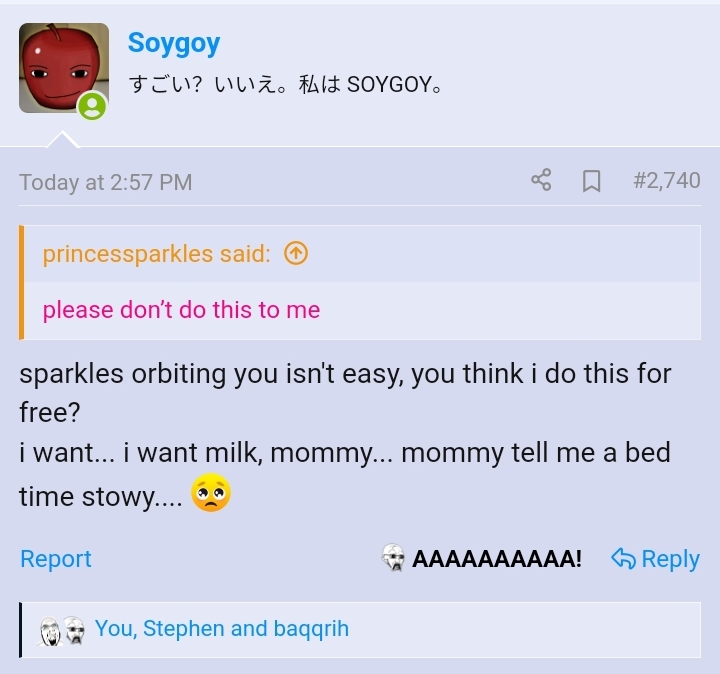Click the share post icon
The height and width of the screenshot is (674, 720).
pyautogui.click(x=541, y=181)
